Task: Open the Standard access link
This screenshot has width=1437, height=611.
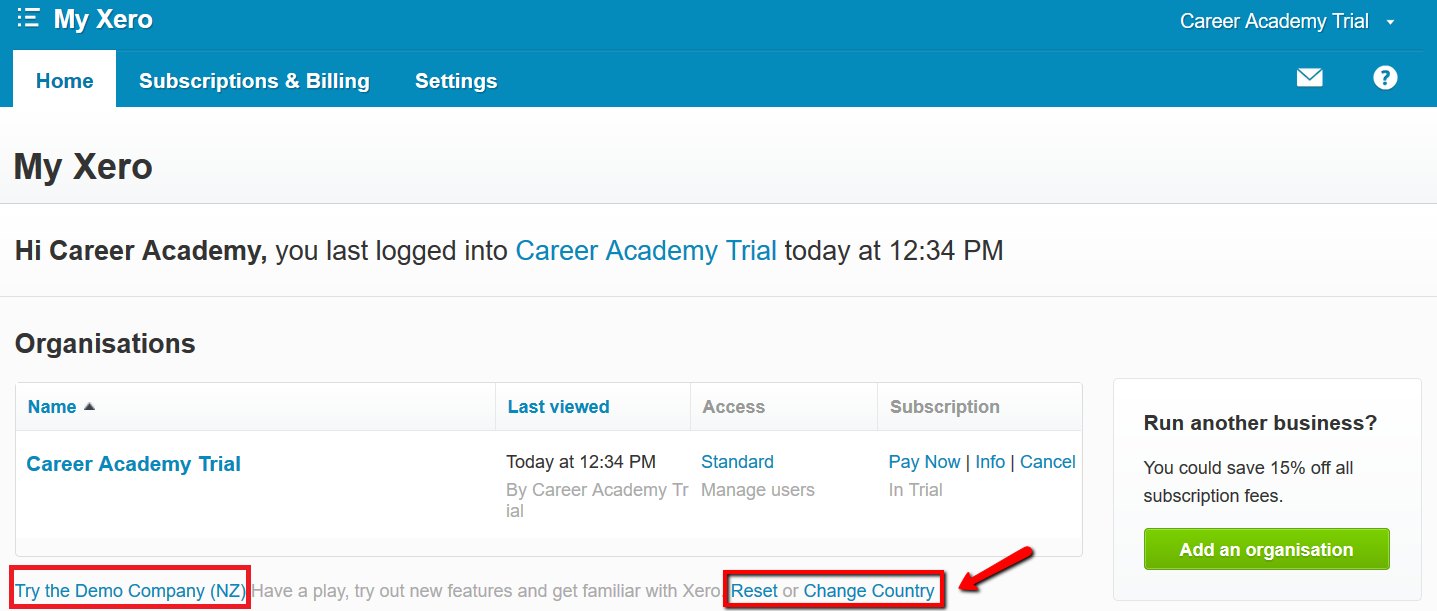Action: [737, 462]
